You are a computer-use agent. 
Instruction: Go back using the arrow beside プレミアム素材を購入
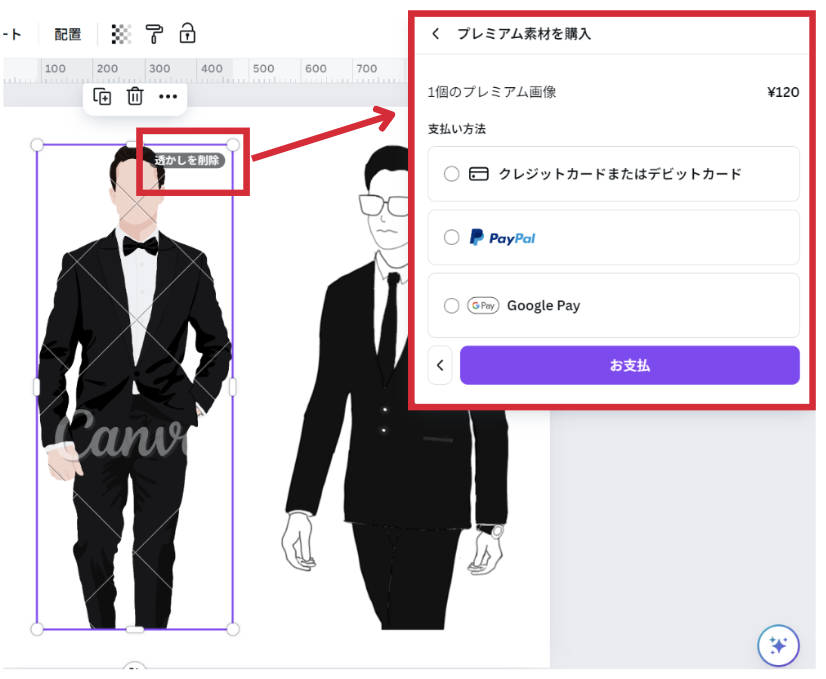[435, 34]
